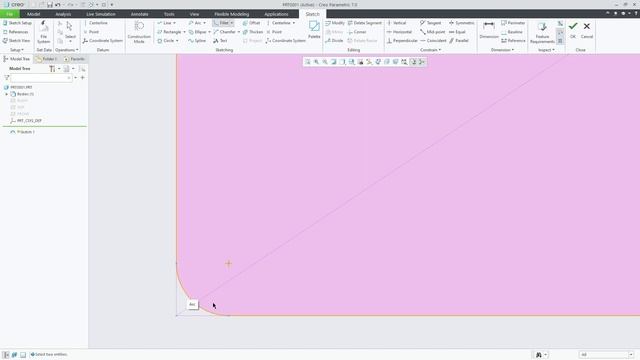640x360 pixels.
Task: Cancel the sketch with X button
Action: (x=587, y=29)
